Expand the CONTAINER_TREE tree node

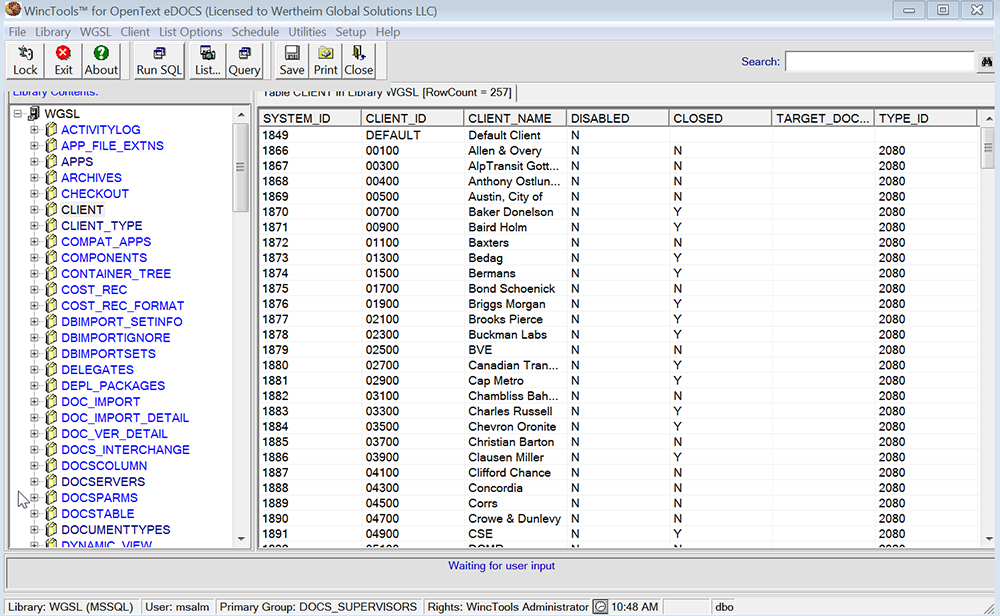point(34,274)
